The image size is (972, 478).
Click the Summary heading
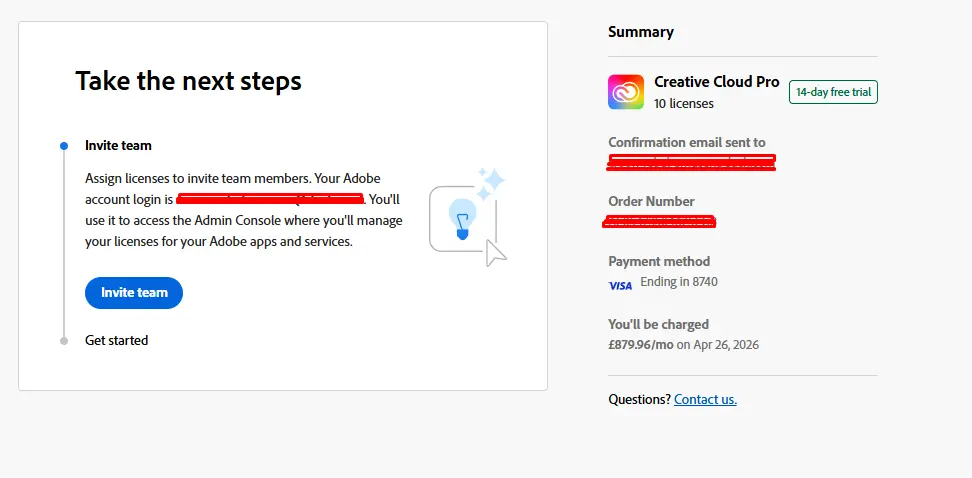641,32
